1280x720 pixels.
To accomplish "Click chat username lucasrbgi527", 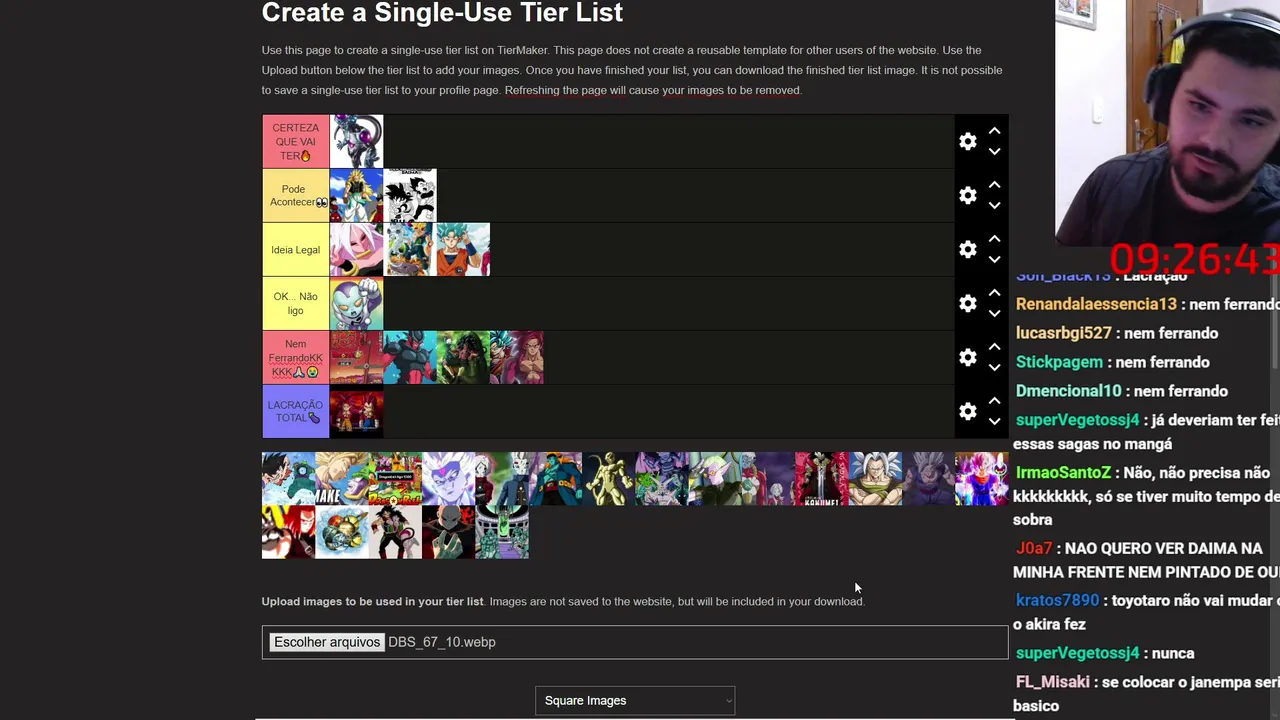I will [x=1064, y=333].
